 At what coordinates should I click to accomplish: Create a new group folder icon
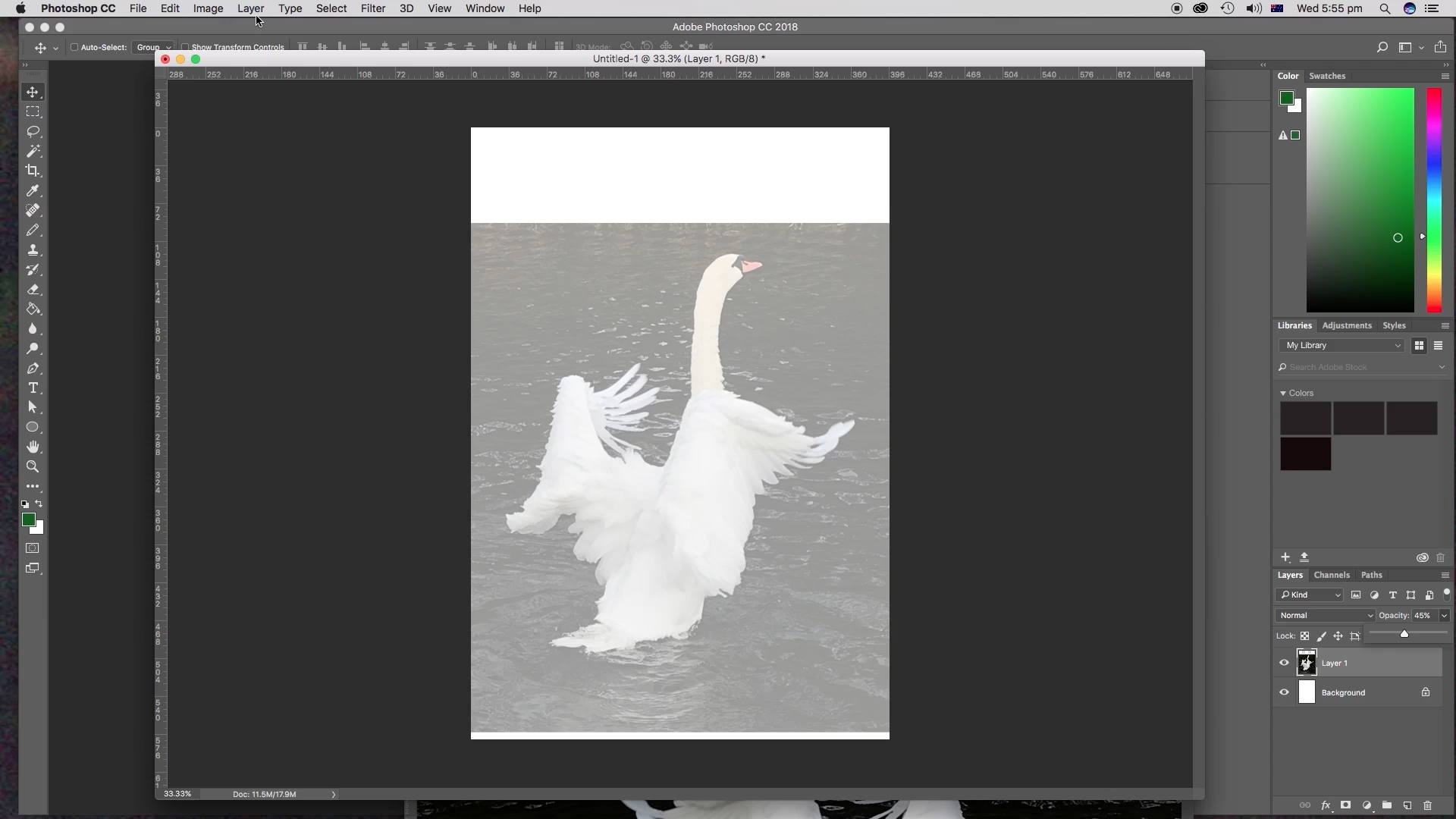pos(1386,805)
